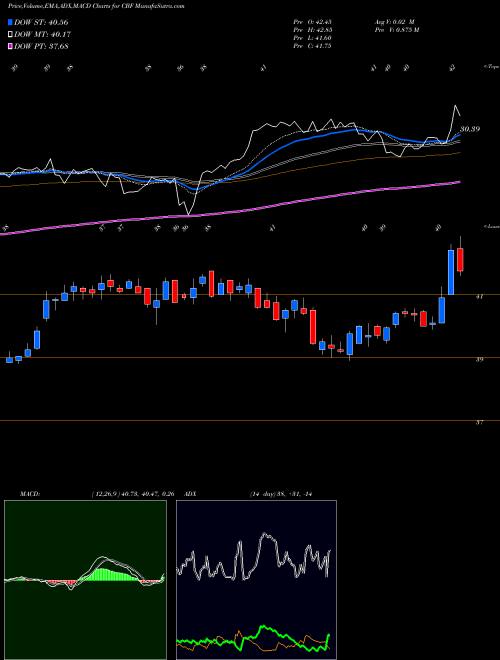Click the 41 price axis label
Image resolution: width=500 pixels, height=660 pixels.
(x=479, y=297)
